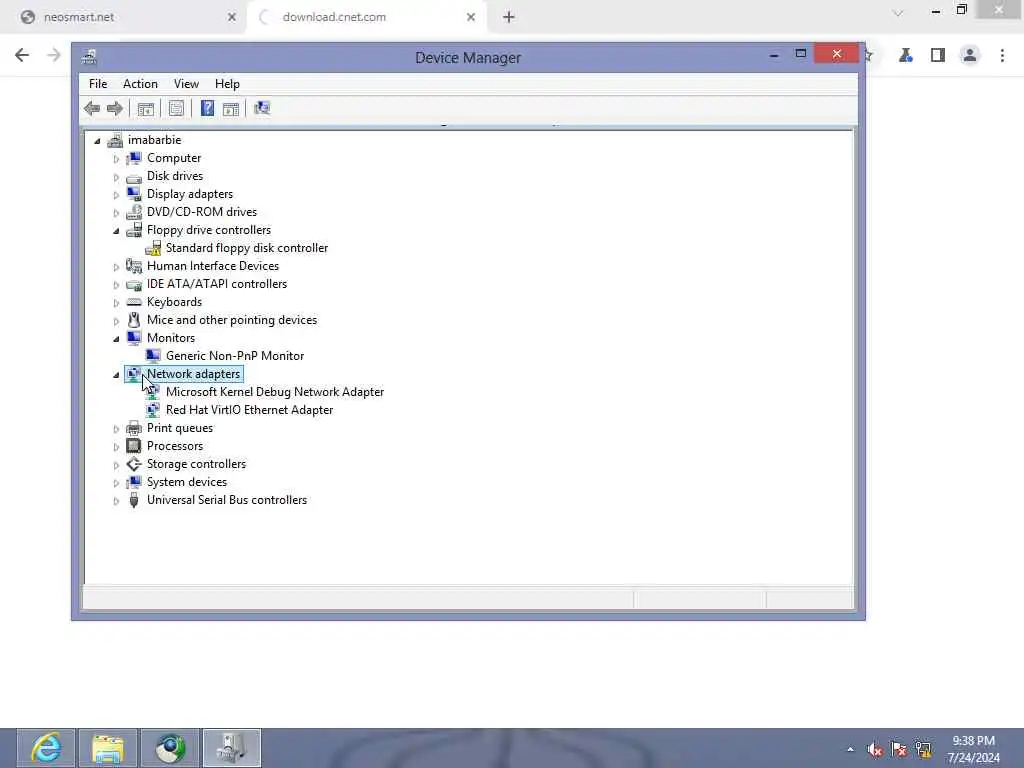Collapse the Floppy drive controllers node

click(x=116, y=231)
